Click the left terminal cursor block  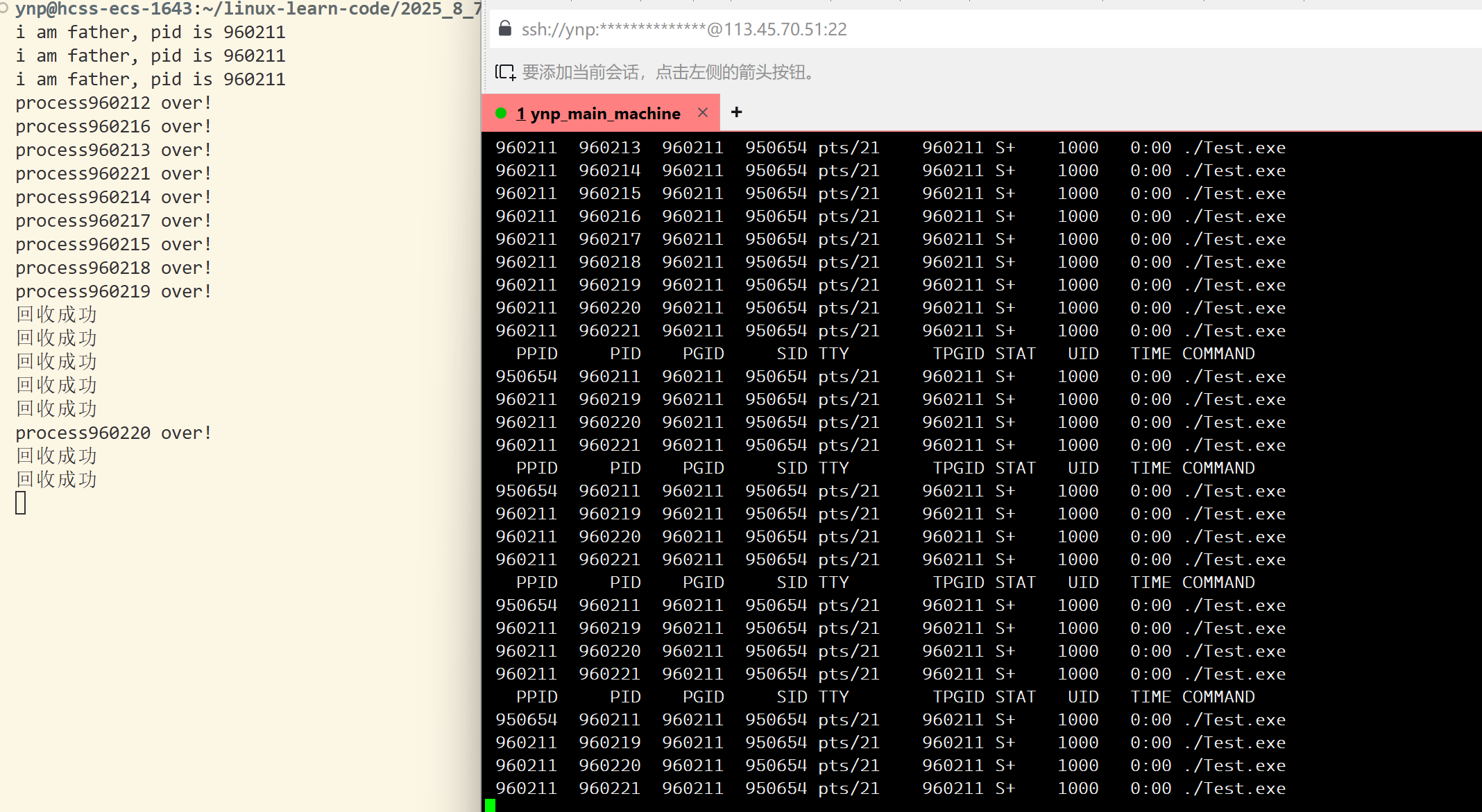coord(21,503)
